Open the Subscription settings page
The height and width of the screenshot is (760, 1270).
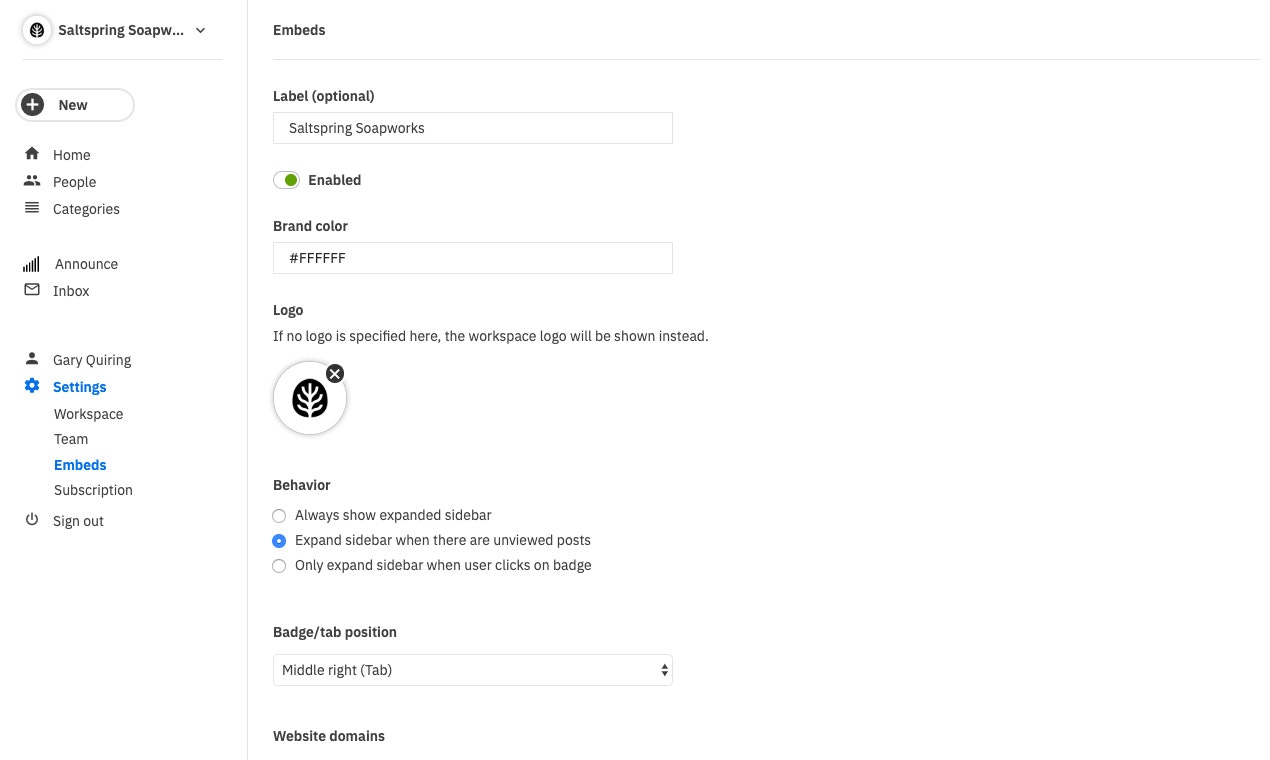(93, 490)
